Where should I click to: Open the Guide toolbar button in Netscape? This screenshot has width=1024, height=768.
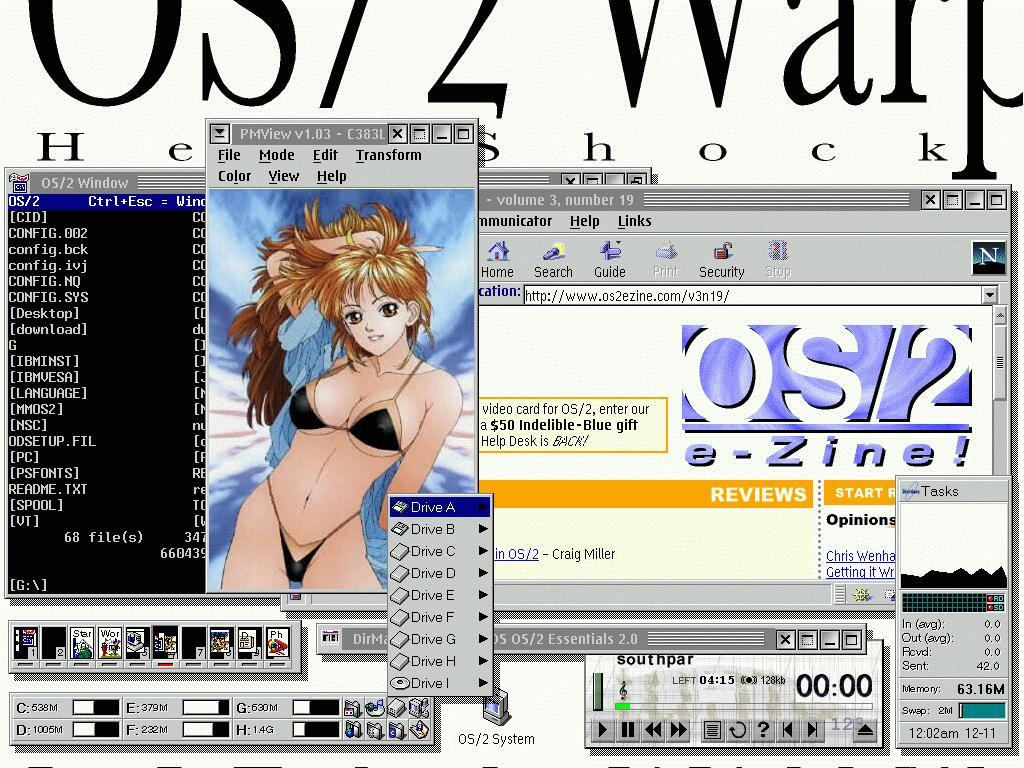(609, 260)
